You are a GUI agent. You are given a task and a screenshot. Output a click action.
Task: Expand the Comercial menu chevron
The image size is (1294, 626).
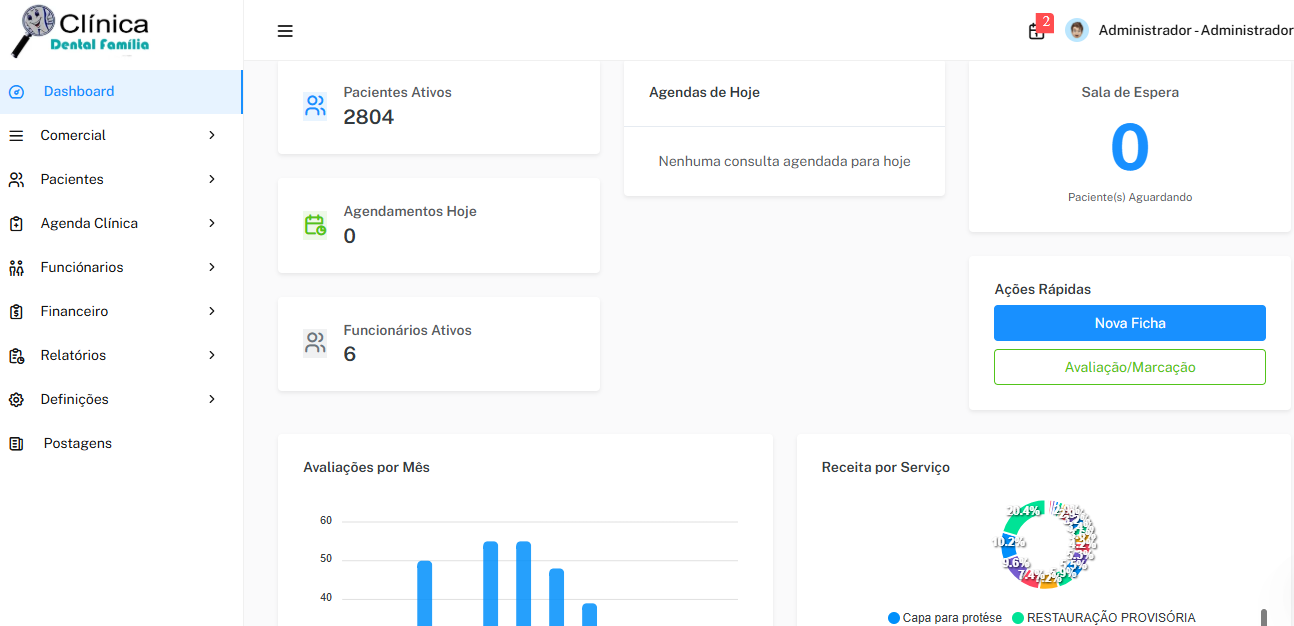tap(212, 135)
